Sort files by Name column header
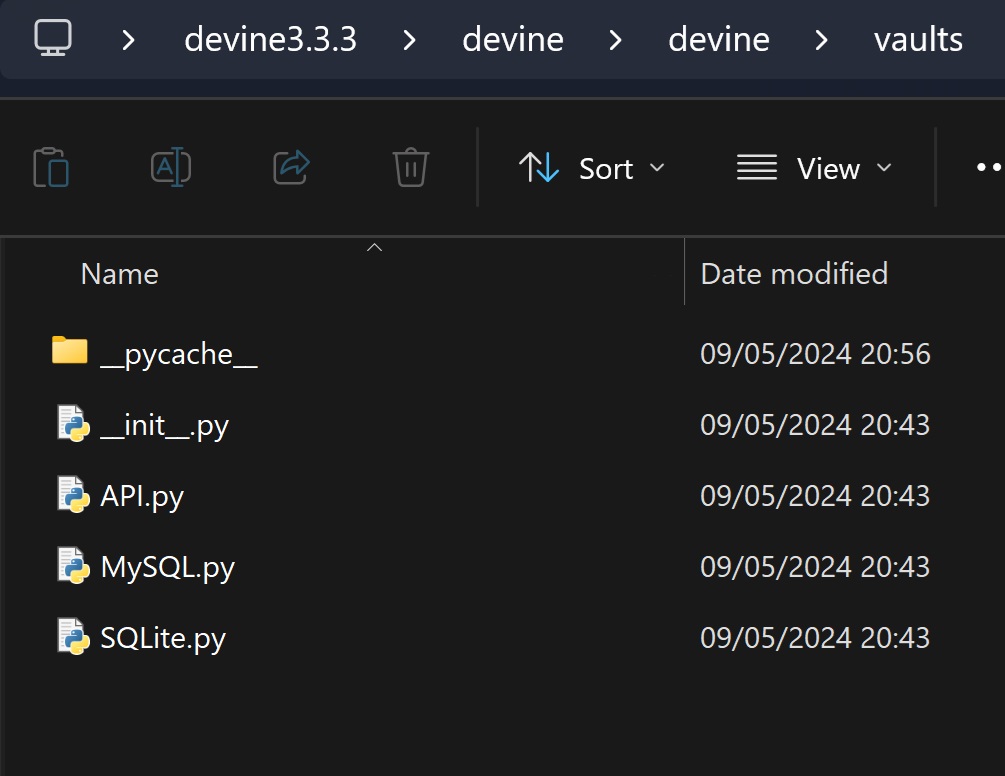The width and height of the screenshot is (1005, 776). click(x=120, y=274)
